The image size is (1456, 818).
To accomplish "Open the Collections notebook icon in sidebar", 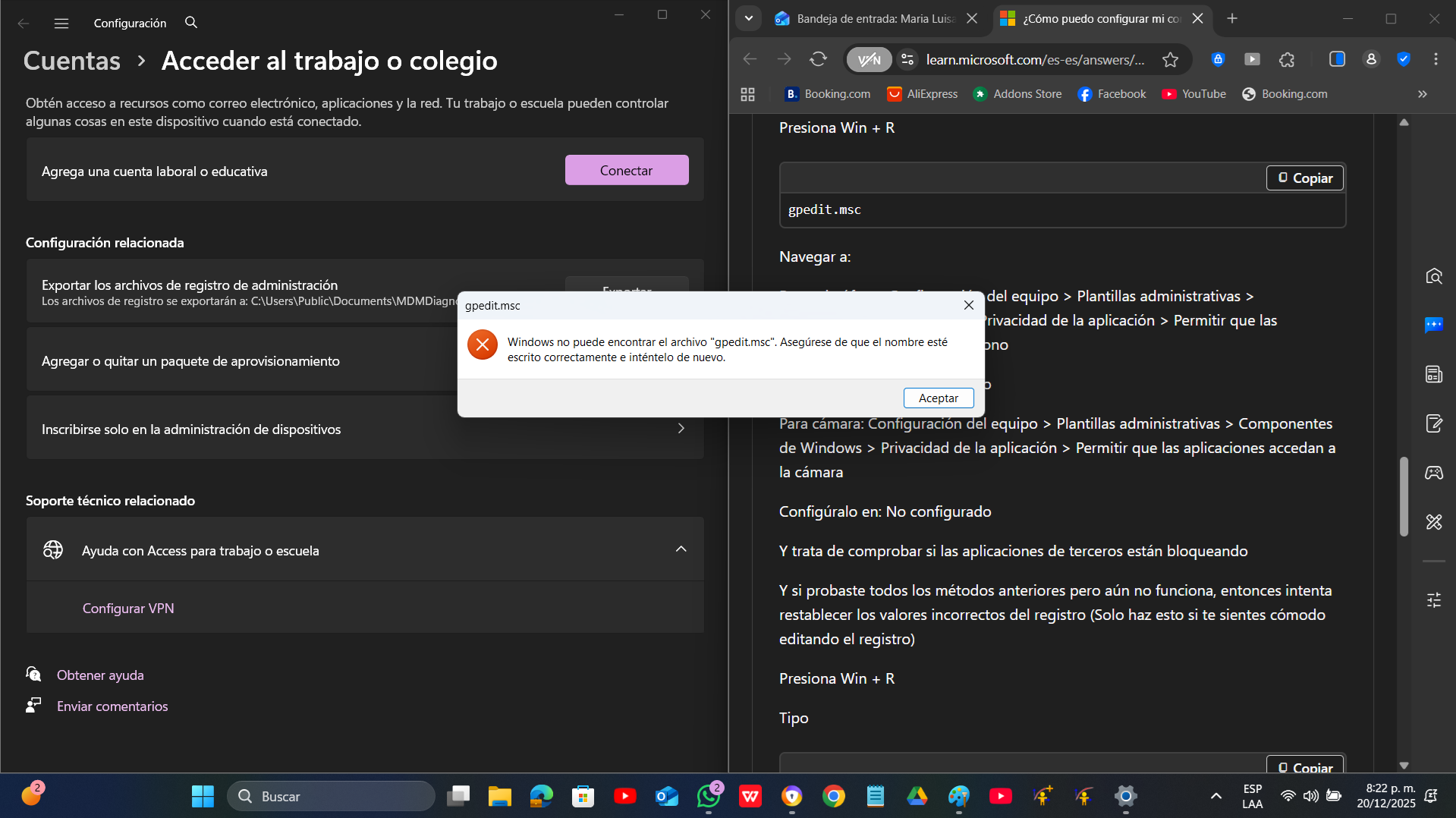I will tap(1434, 423).
